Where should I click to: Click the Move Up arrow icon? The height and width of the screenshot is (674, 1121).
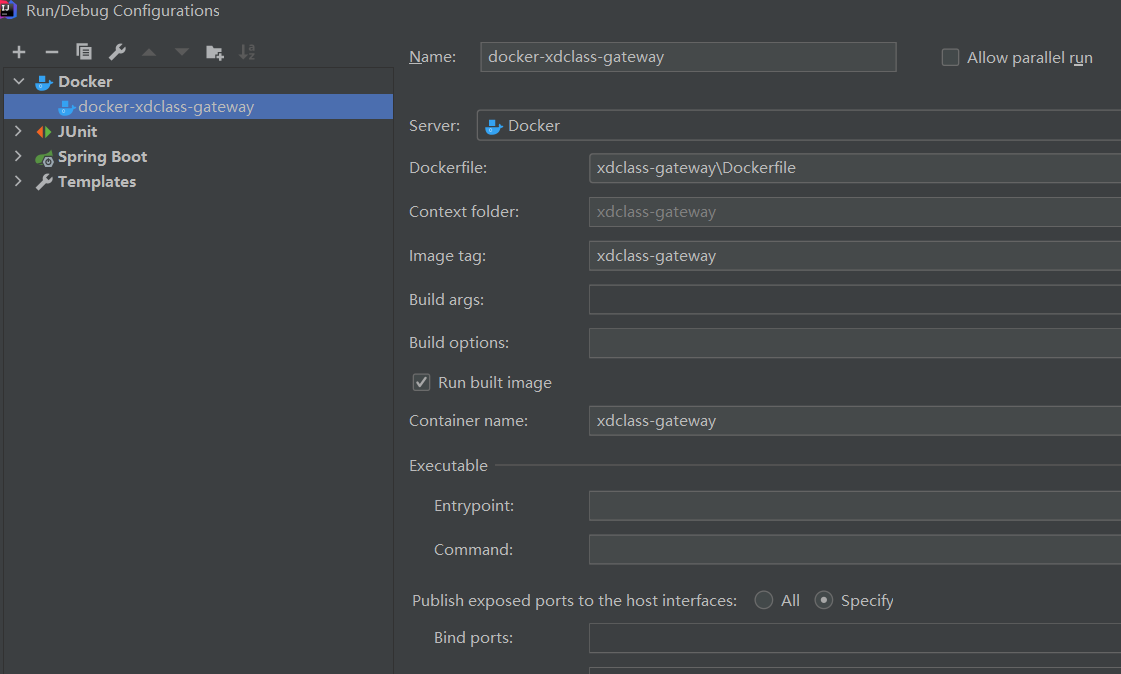[x=149, y=52]
